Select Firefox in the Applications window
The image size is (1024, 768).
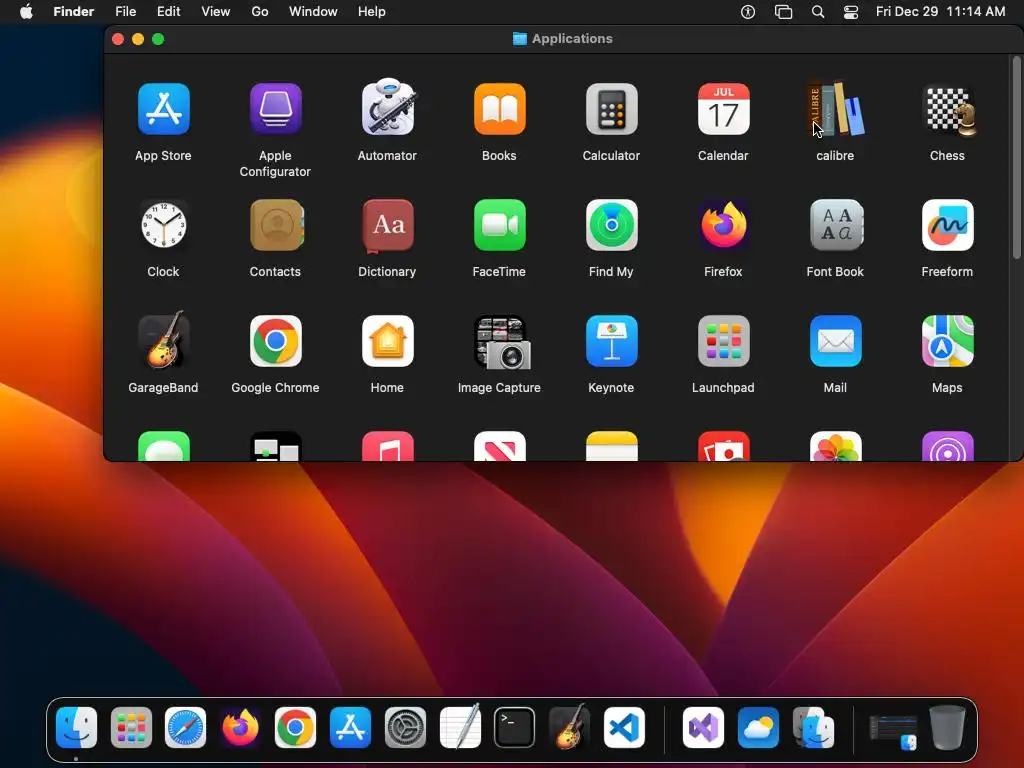coord(723,225)
